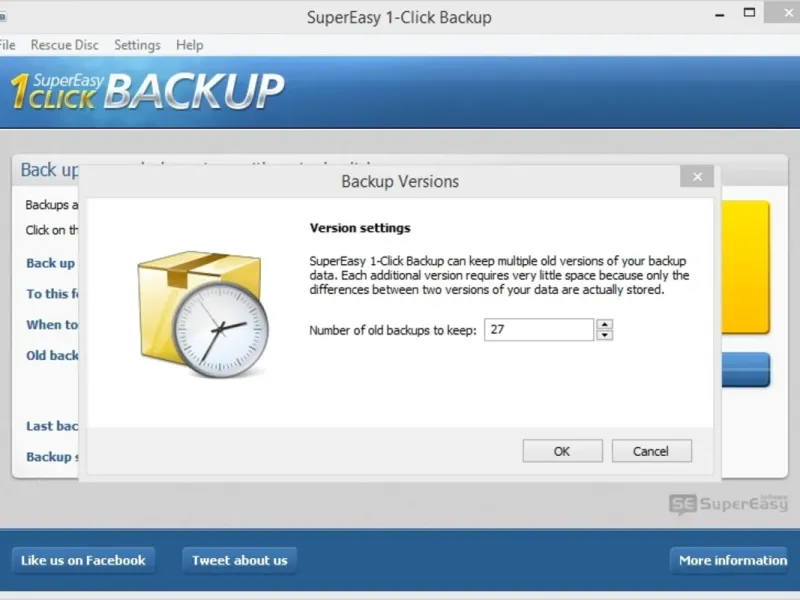Close the Backup Versions dialog
This screenshot has height=600, width=800.
click(696, 177)
